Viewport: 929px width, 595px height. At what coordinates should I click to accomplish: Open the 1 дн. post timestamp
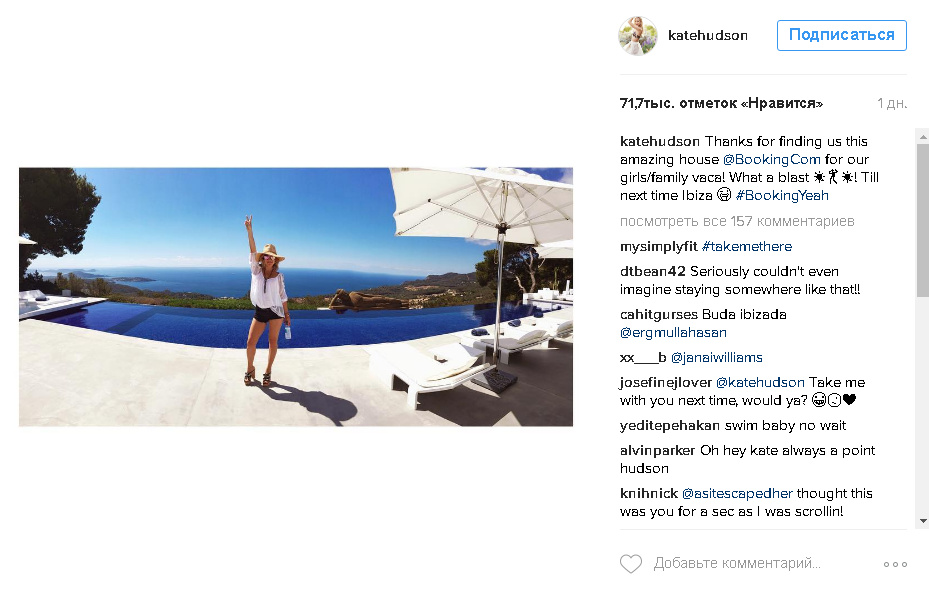pos(892,103)
